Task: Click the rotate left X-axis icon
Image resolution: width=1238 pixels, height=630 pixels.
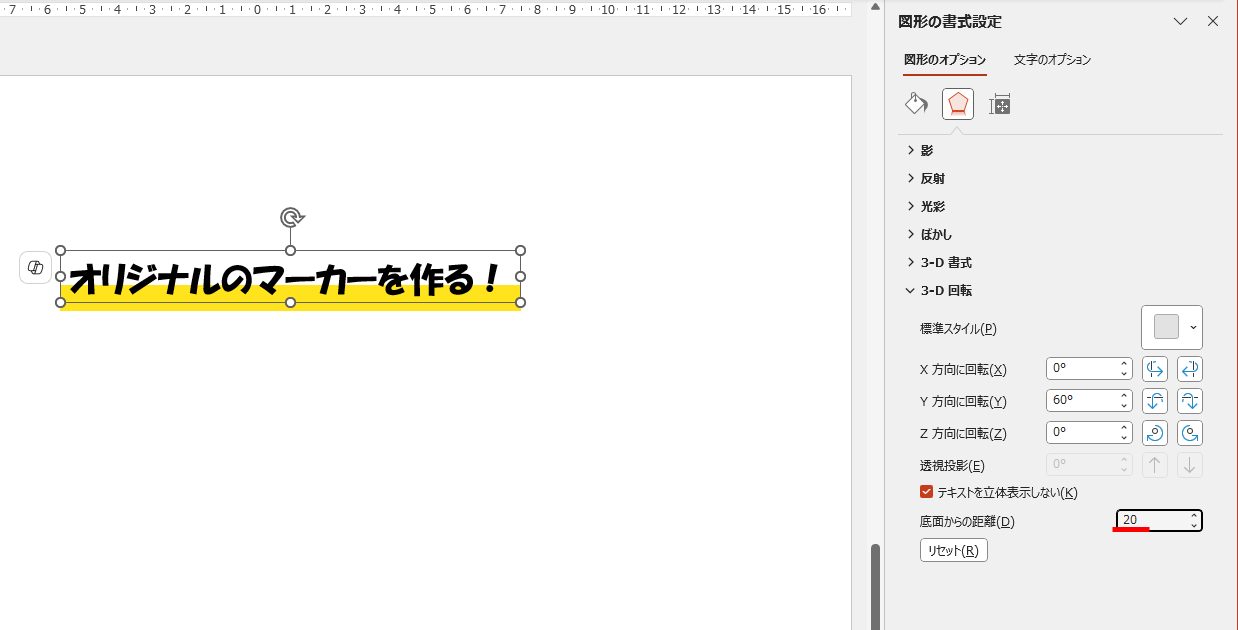Action: [1155, 369]
